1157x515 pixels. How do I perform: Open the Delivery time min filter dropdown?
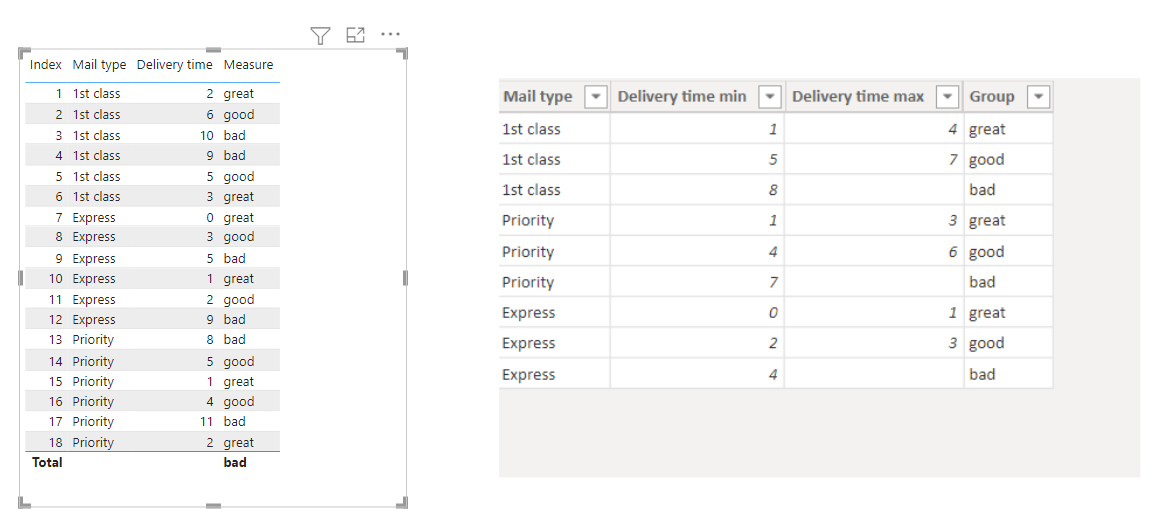pos(770,97)
